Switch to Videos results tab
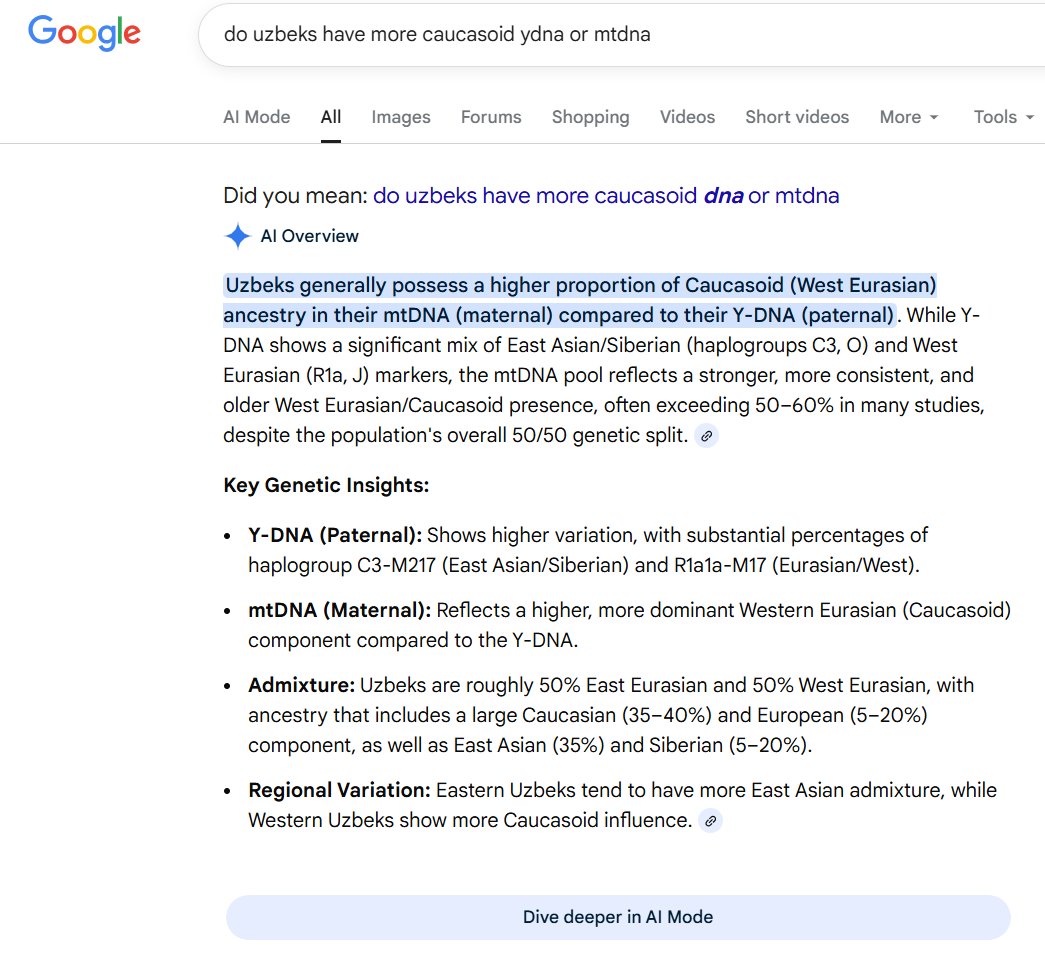The width and height of the screenshot is (1045, 955). pyautogui.click(x=687, y=117)
